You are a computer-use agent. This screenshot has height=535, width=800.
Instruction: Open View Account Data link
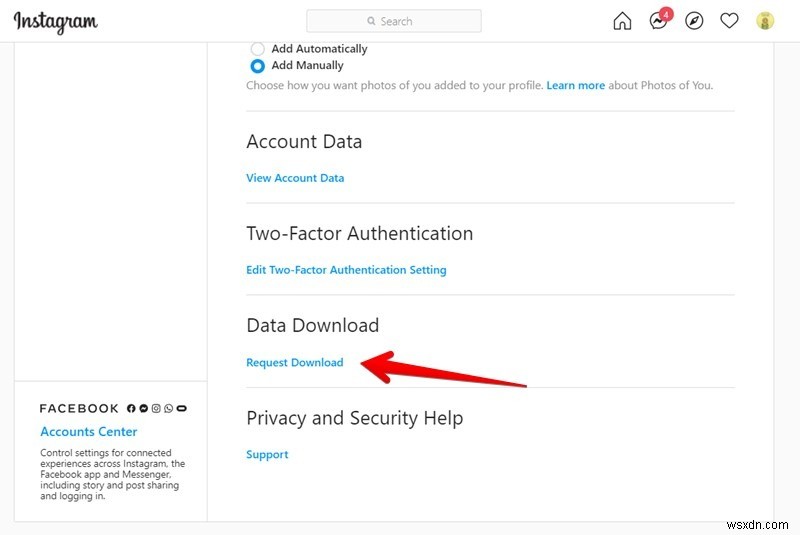click(295, 178)
